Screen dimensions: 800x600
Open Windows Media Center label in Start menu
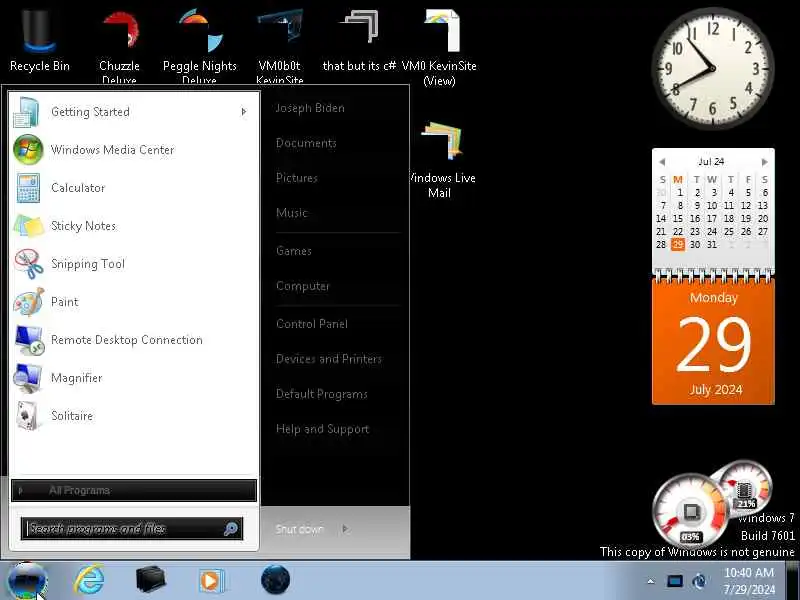pos(113,150)
